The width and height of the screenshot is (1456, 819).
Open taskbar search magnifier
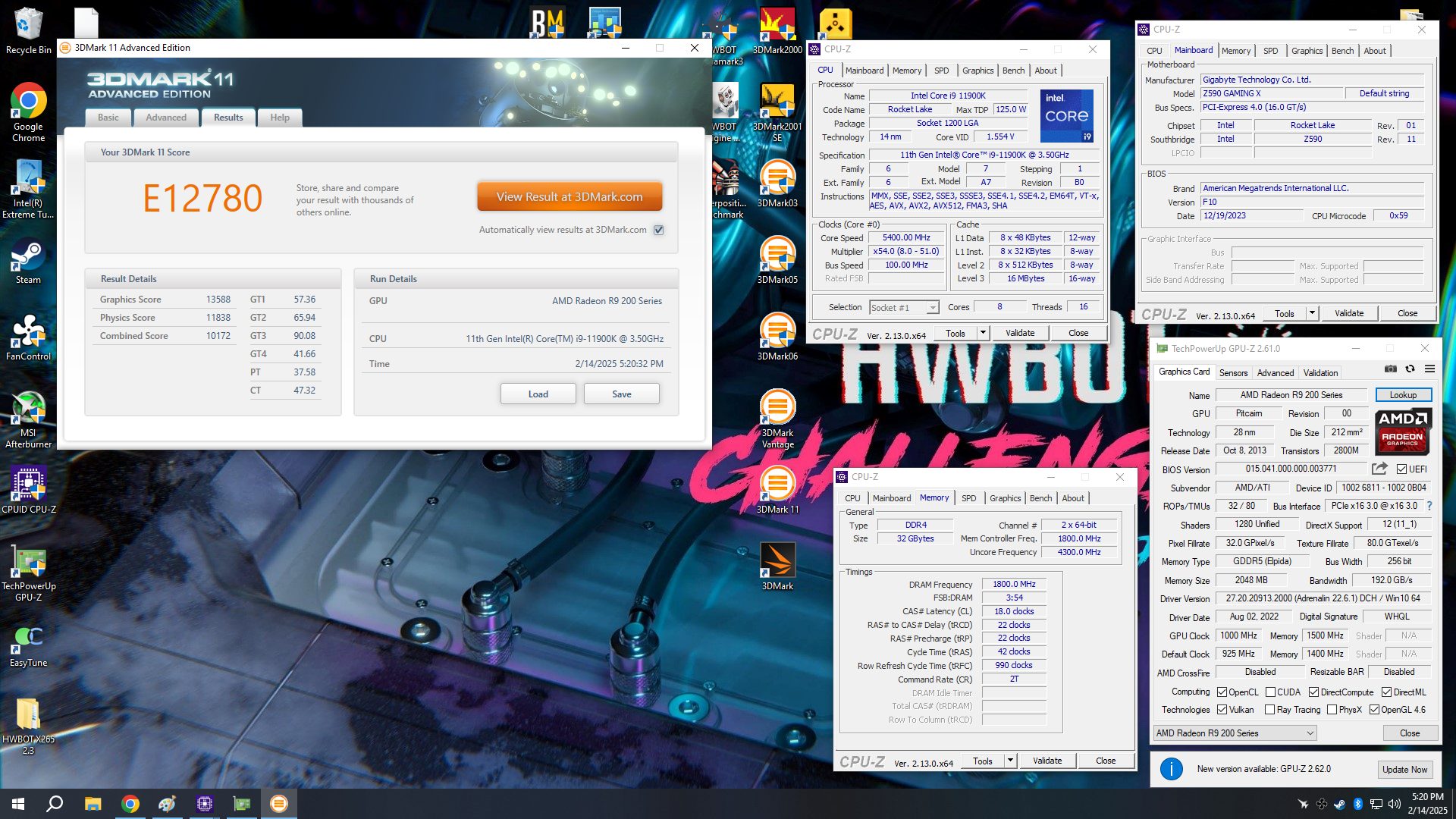coord(55,804)
